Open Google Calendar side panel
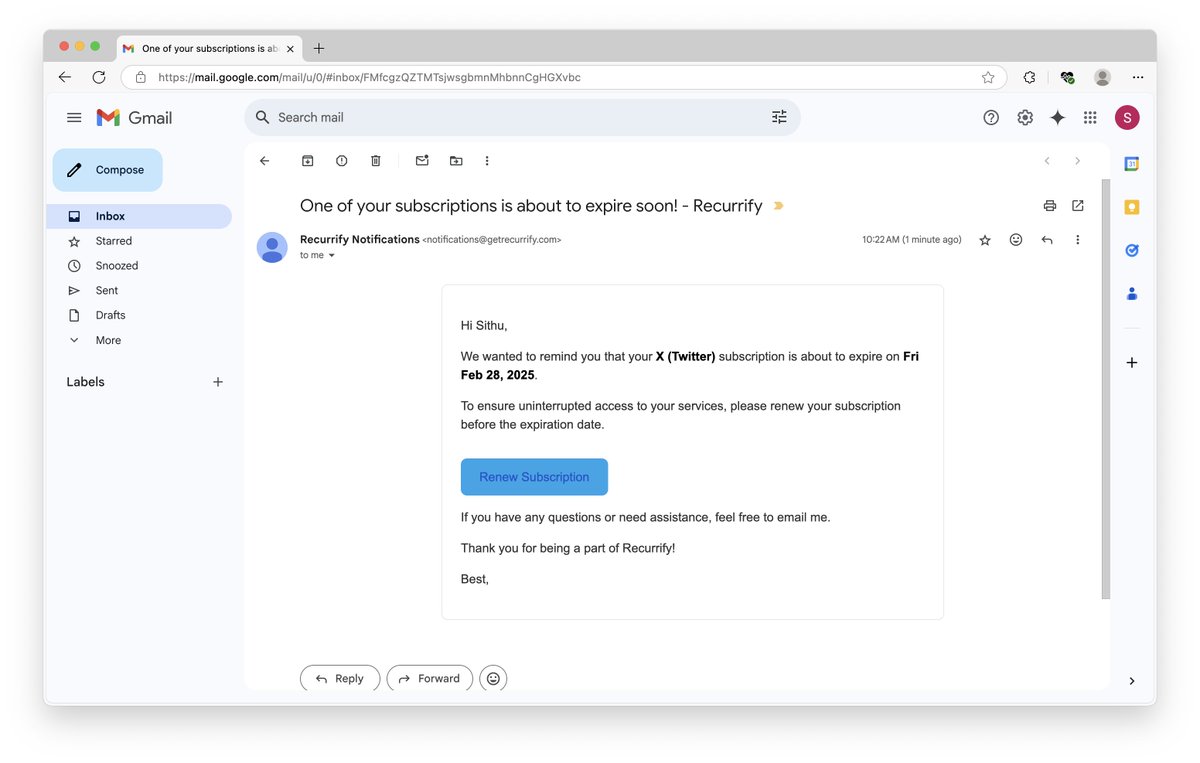 (x=1132, y=164)
